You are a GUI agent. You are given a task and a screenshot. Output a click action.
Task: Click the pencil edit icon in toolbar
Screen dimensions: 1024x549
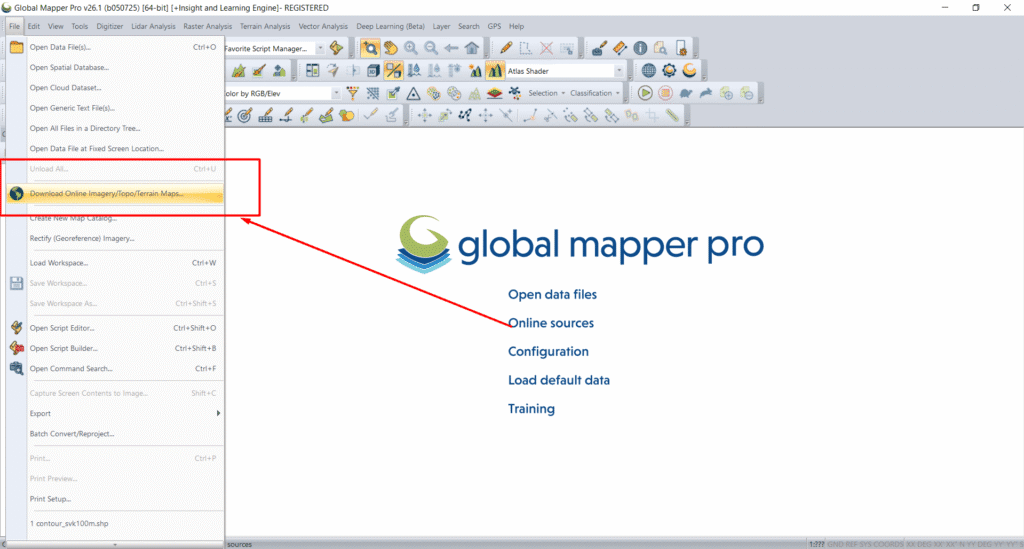coord(505,48)
